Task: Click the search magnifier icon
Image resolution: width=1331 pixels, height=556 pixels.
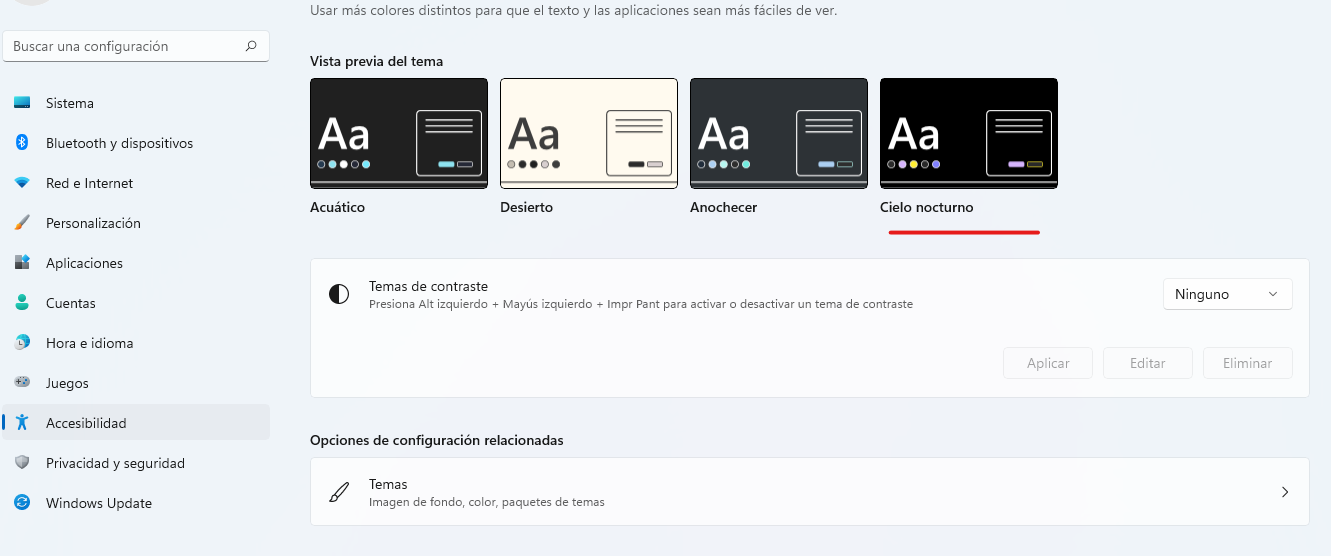Action: pyautogui.click(x=251, y=46)
